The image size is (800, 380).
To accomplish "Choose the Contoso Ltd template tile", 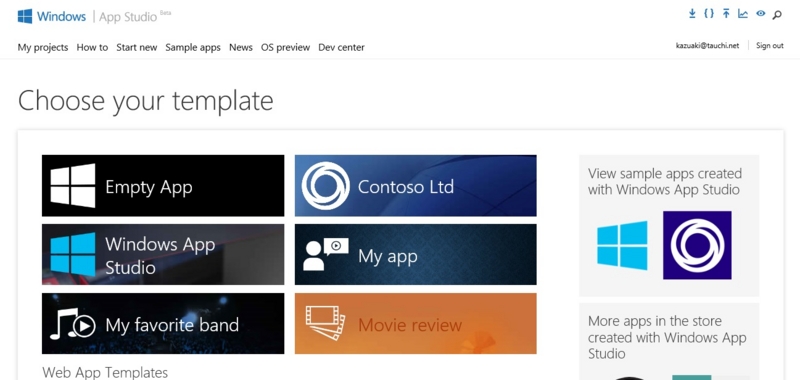I will pos(416,186).
